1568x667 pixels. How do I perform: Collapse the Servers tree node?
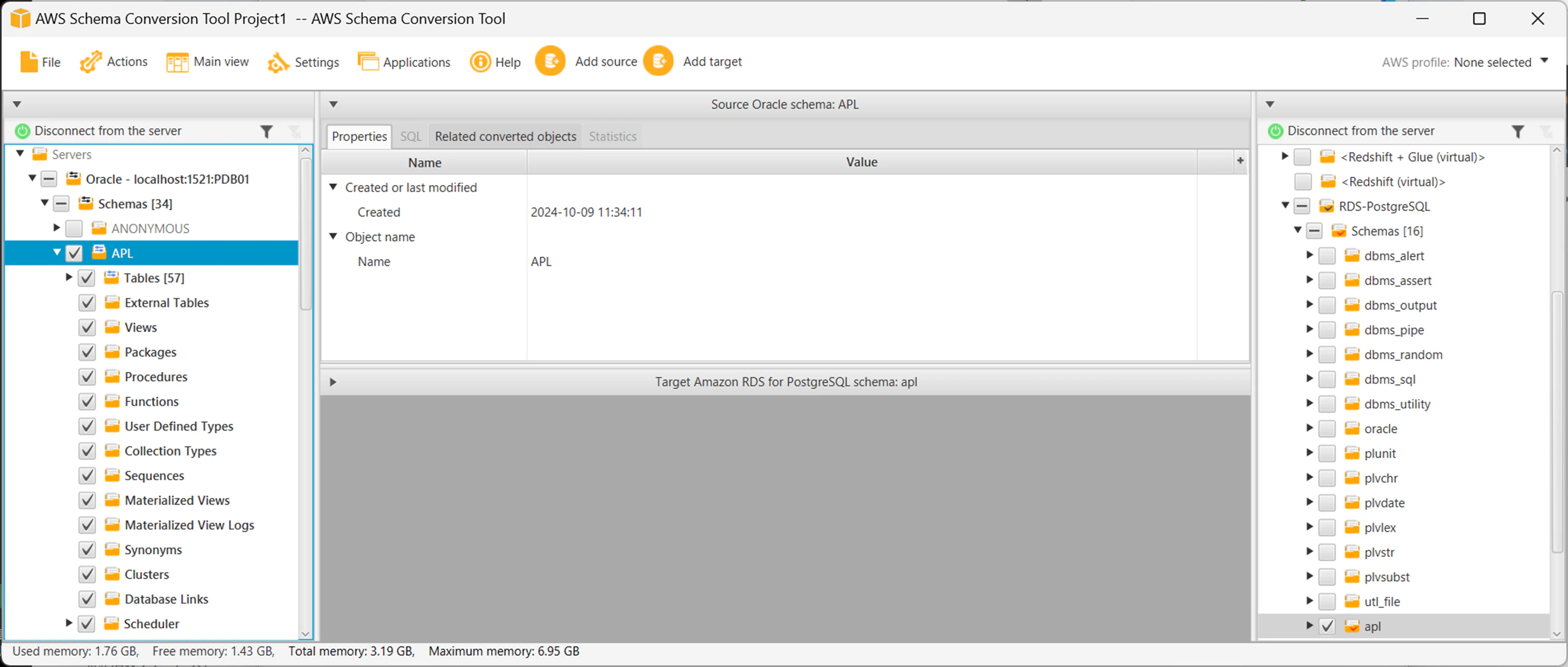[20, 153]
